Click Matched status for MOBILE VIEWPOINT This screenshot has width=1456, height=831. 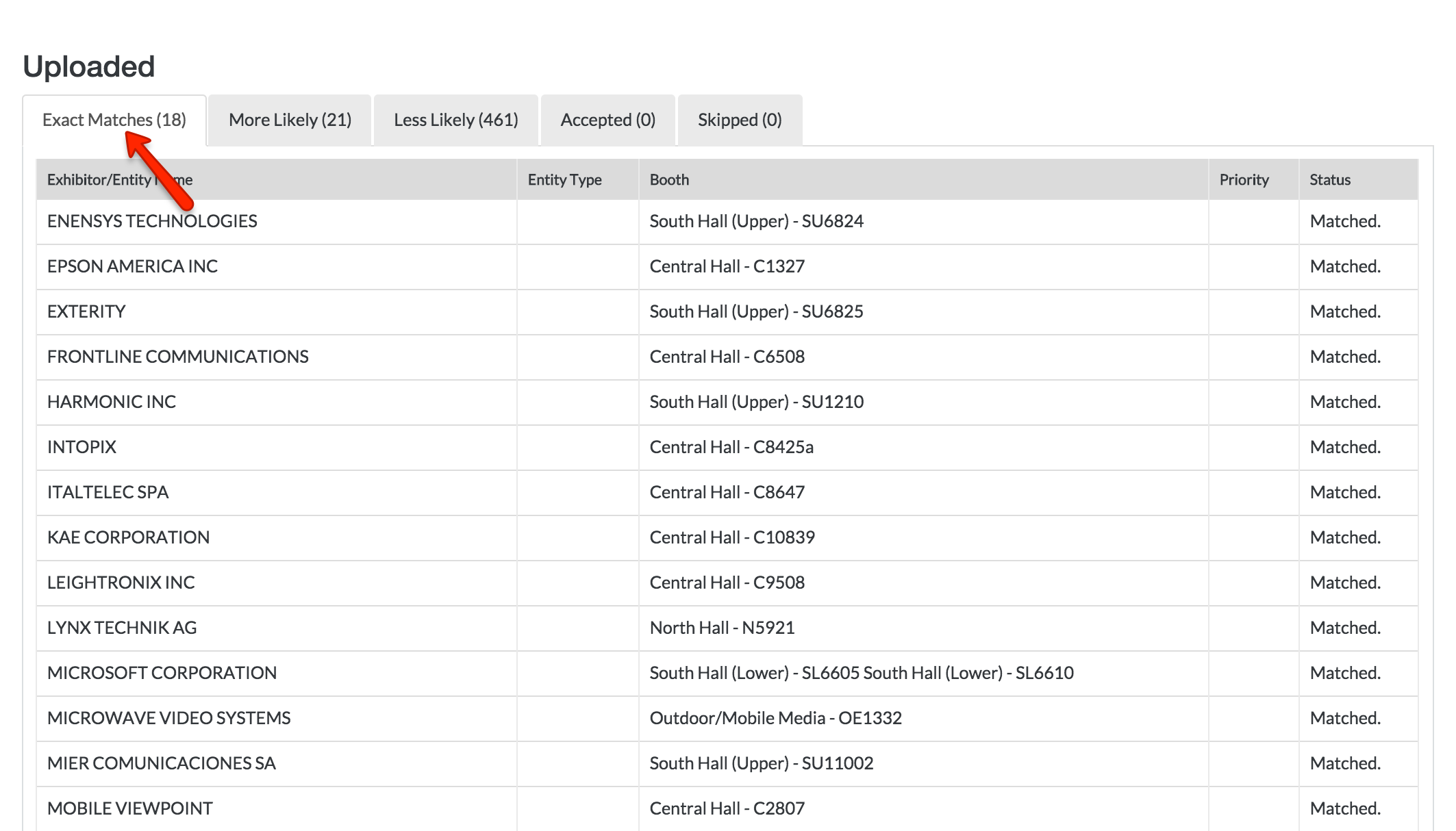[x=1344, y=808]
